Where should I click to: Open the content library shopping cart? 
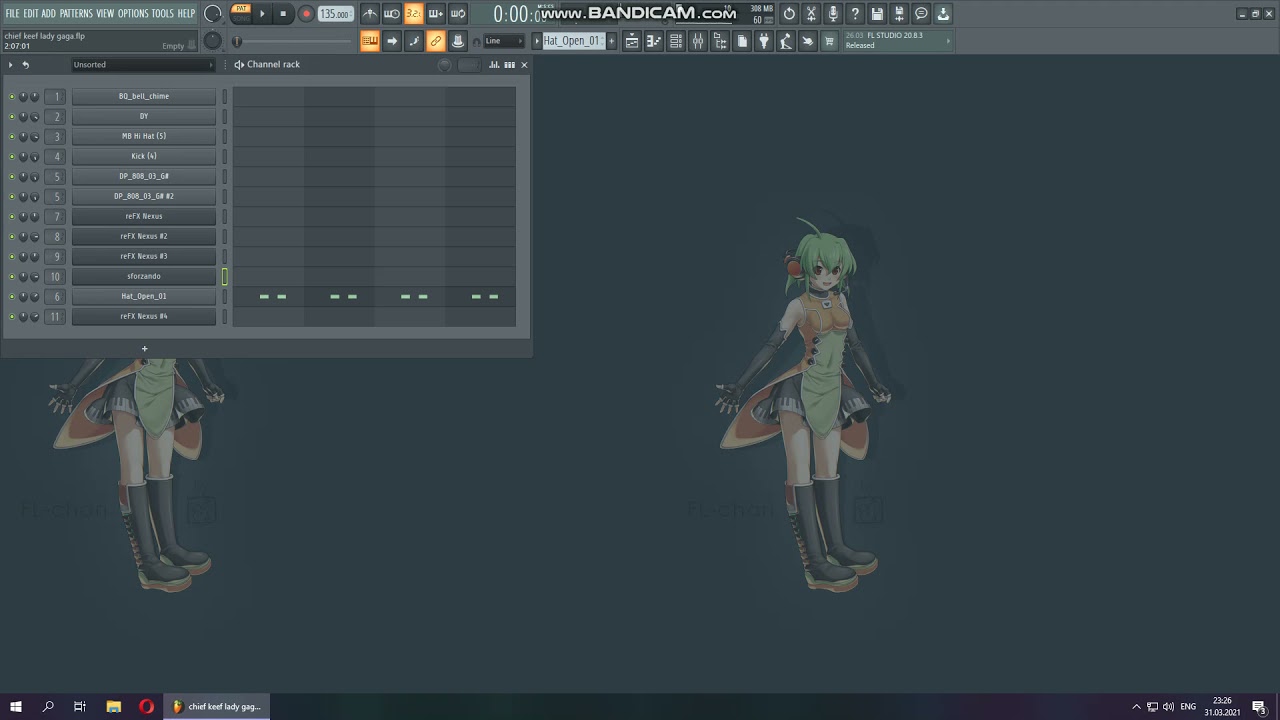pyautogui.click(x=829, y=41)
